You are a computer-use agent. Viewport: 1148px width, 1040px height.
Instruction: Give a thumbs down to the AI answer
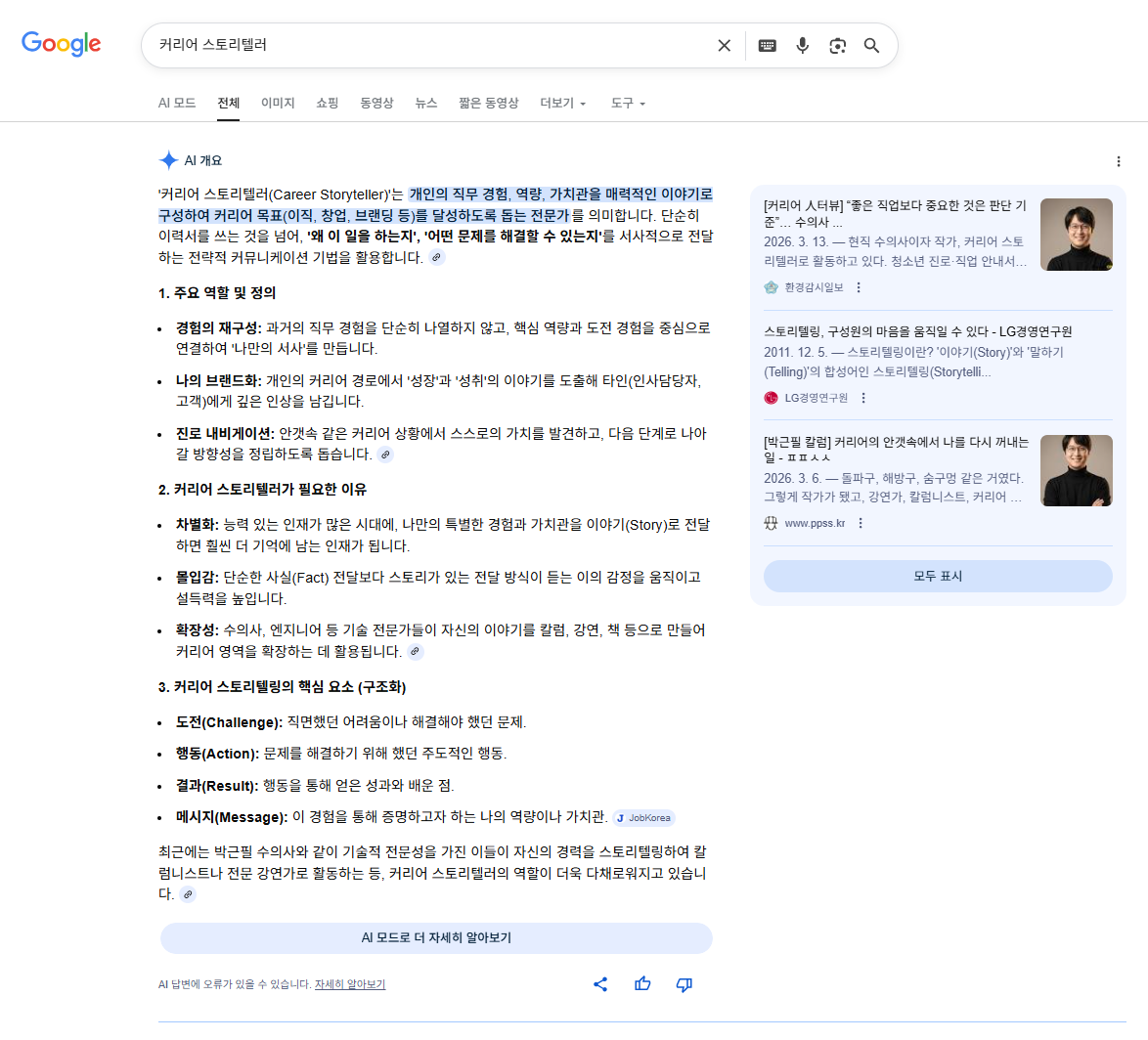(x=684, y=984)
